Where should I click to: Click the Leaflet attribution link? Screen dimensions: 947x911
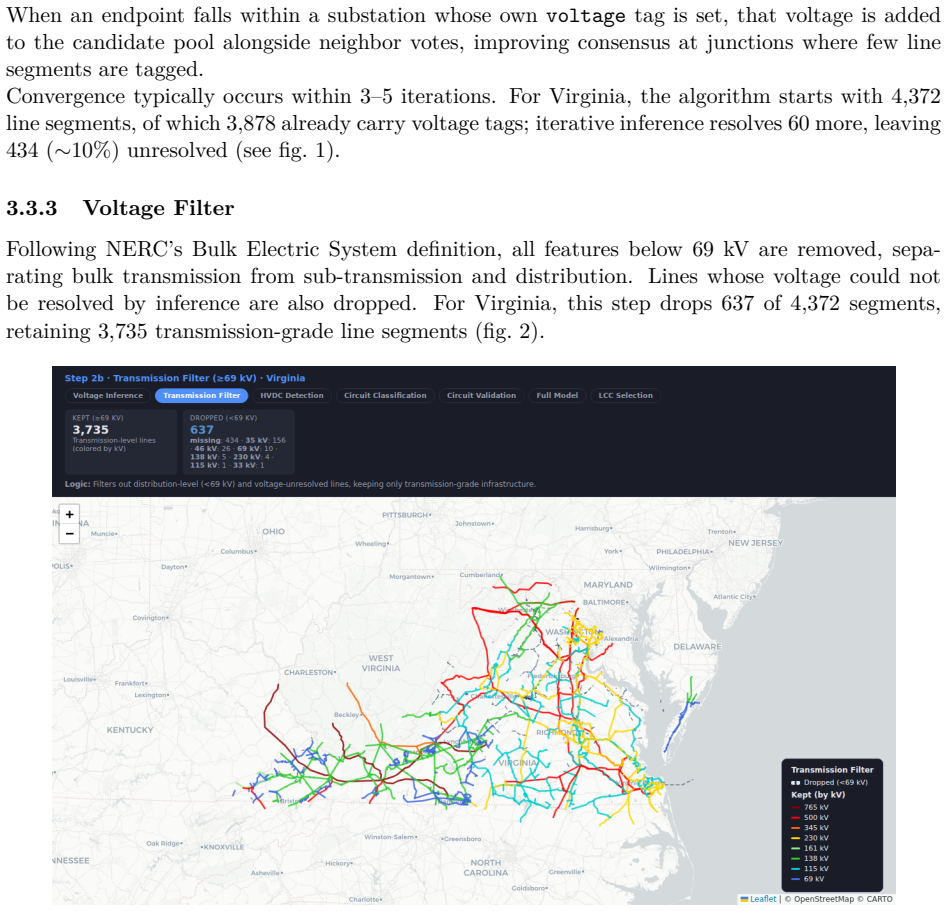[x=763, y=899]
